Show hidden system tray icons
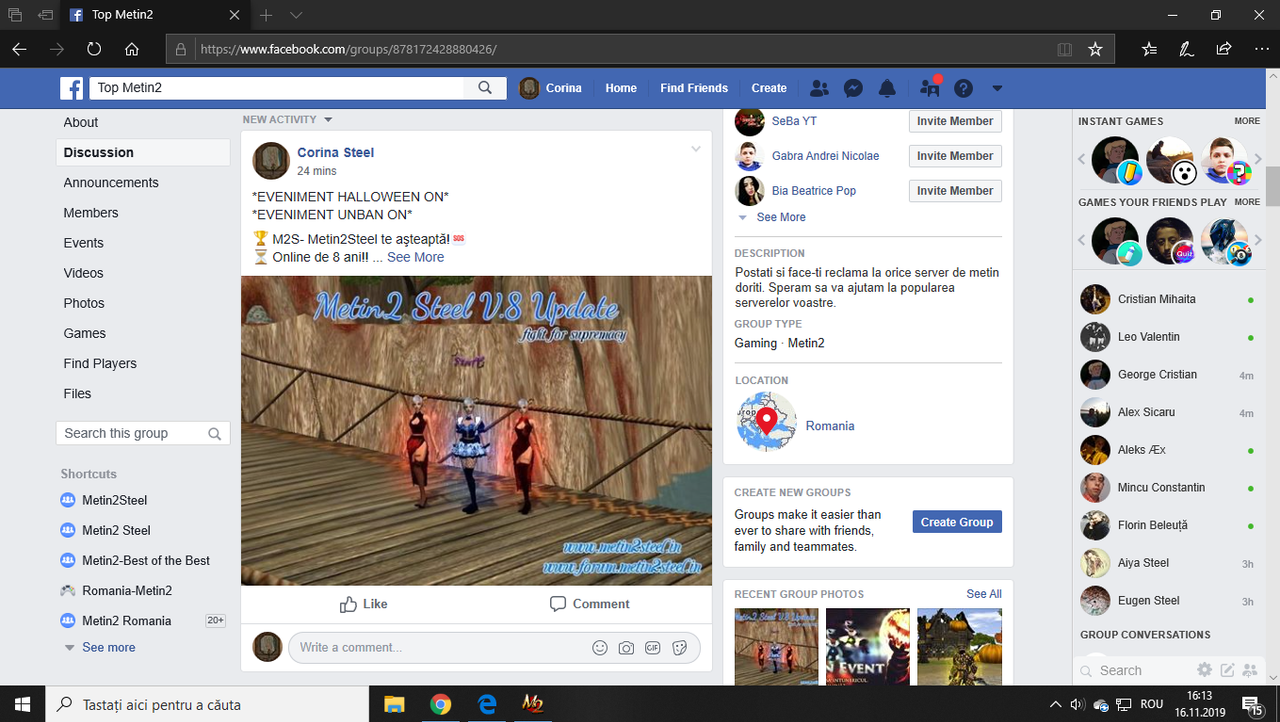Image resolution: width=1280 pixels, height=722 pixels. tap(1056, 704)
